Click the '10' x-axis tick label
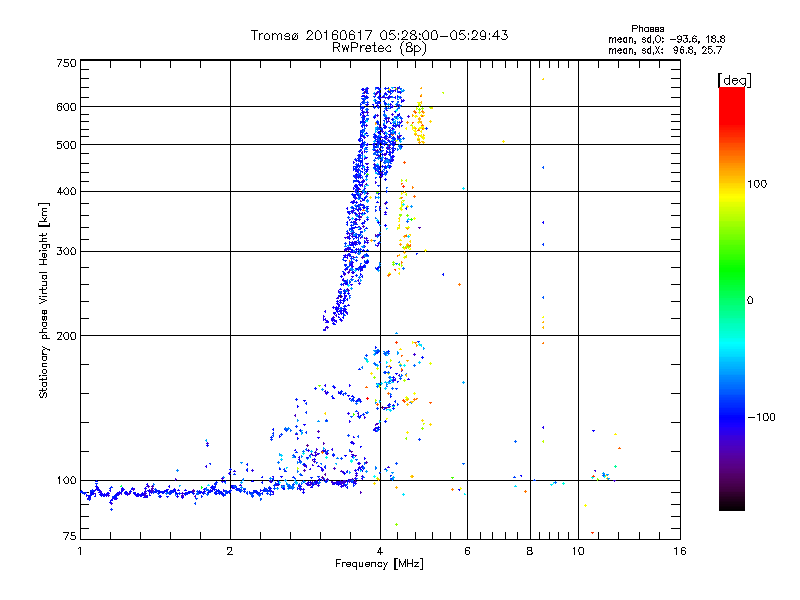The width and height of the screenshot is (800, 600). coord(578,551)
